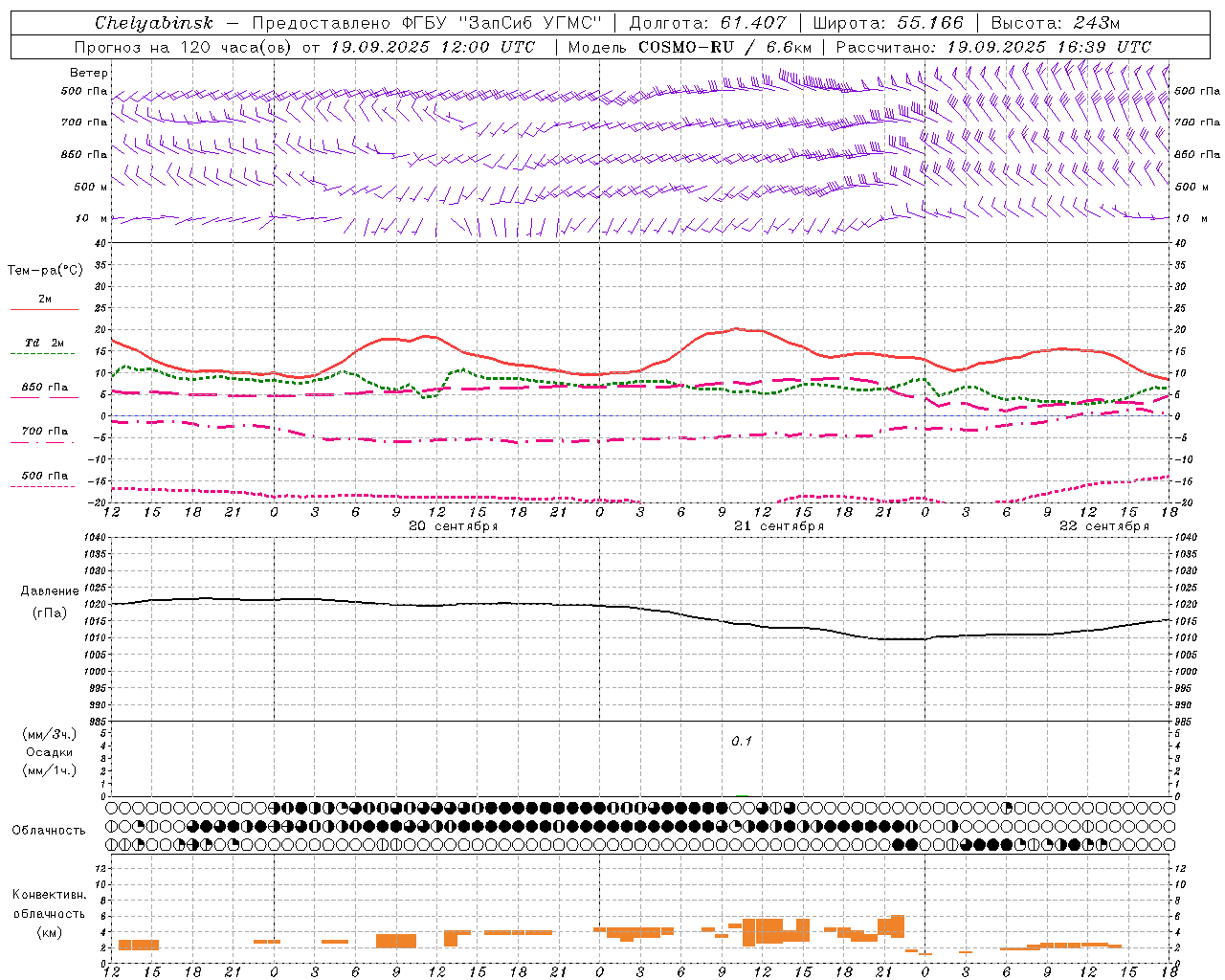Click the '(мм/1ч.)' precipitation unit label
Image resolution: width=1225 pixels, height=980 pixels.
coord(50,770)
